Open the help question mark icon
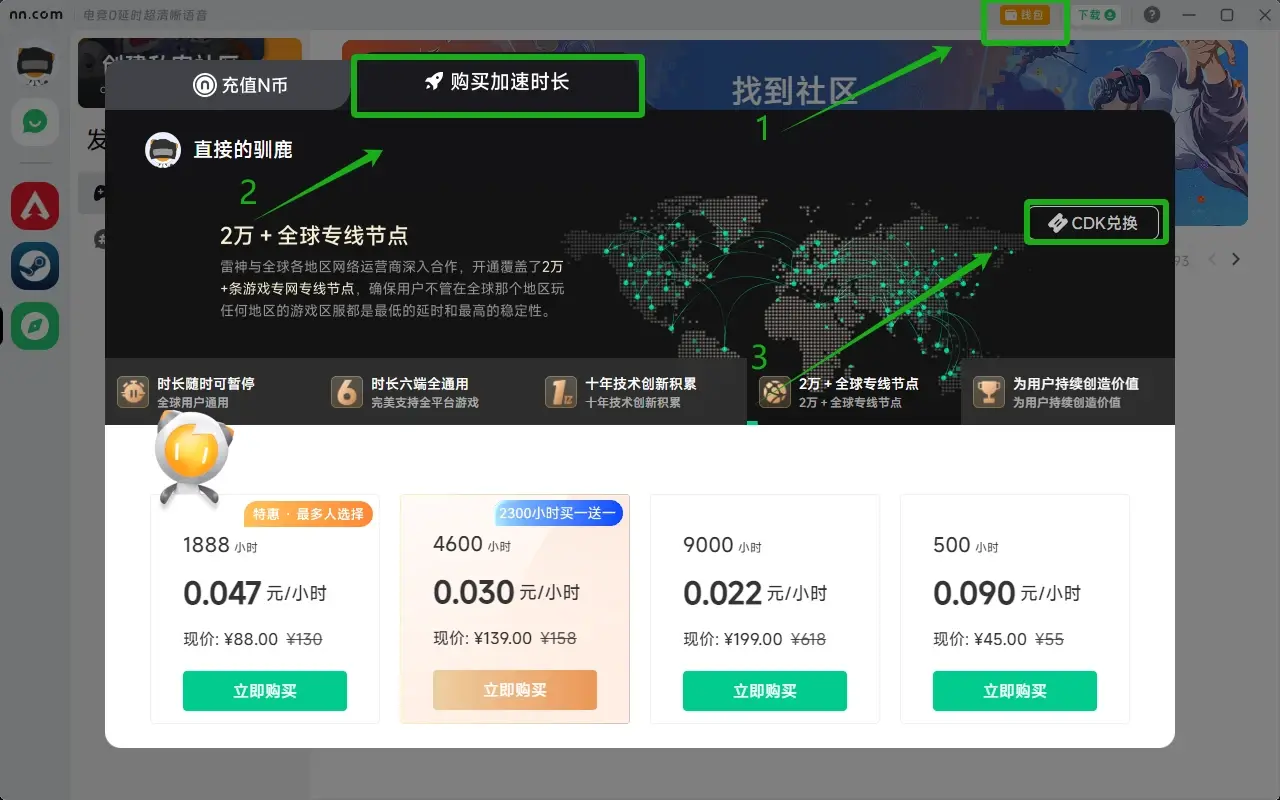The width and height of the screenshot is (1280, 800). [x=1152, y=15]
